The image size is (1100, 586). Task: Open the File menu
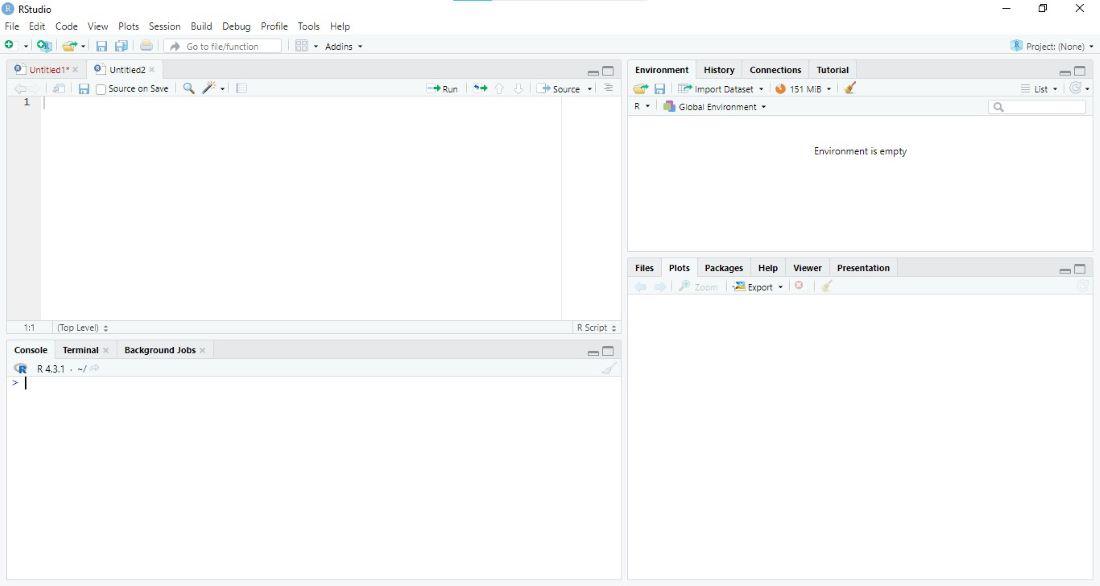(x=12, y=26)
